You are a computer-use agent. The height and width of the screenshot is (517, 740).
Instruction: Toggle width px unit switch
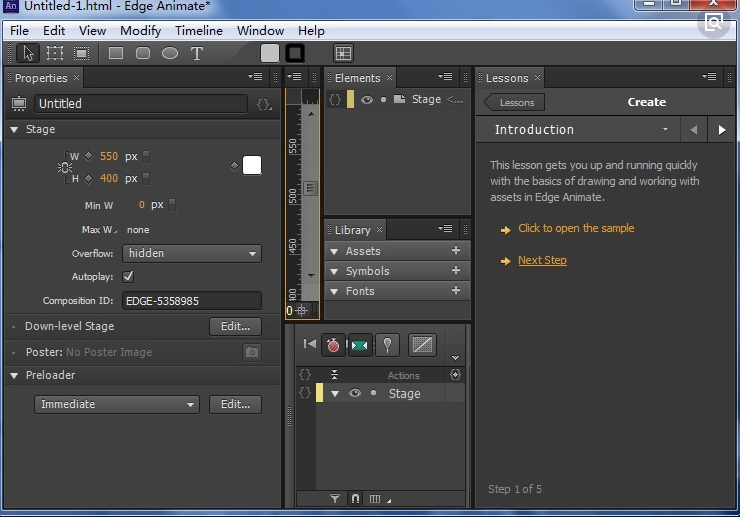[146, 156]
